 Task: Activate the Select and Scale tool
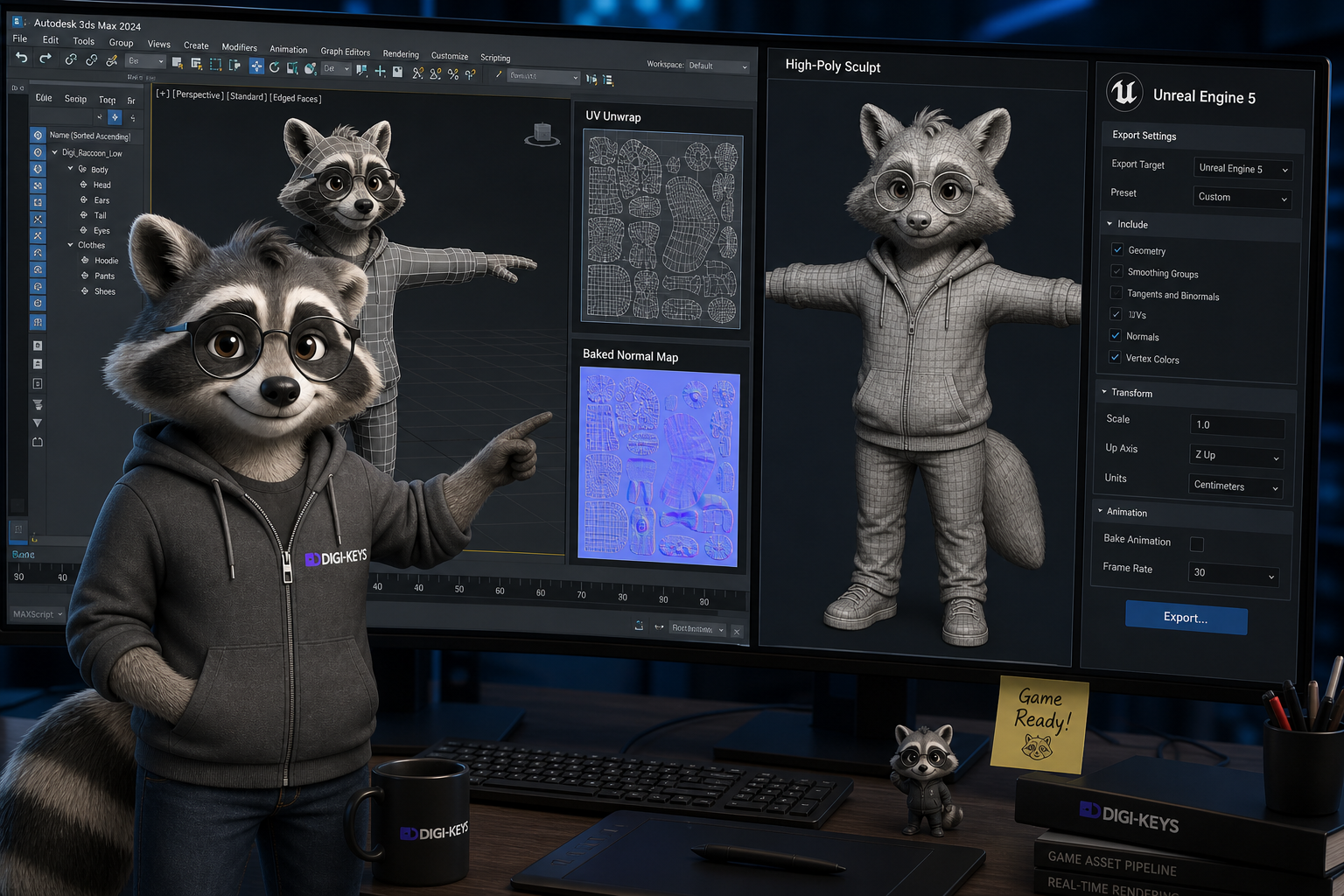(x=292, y=67)
